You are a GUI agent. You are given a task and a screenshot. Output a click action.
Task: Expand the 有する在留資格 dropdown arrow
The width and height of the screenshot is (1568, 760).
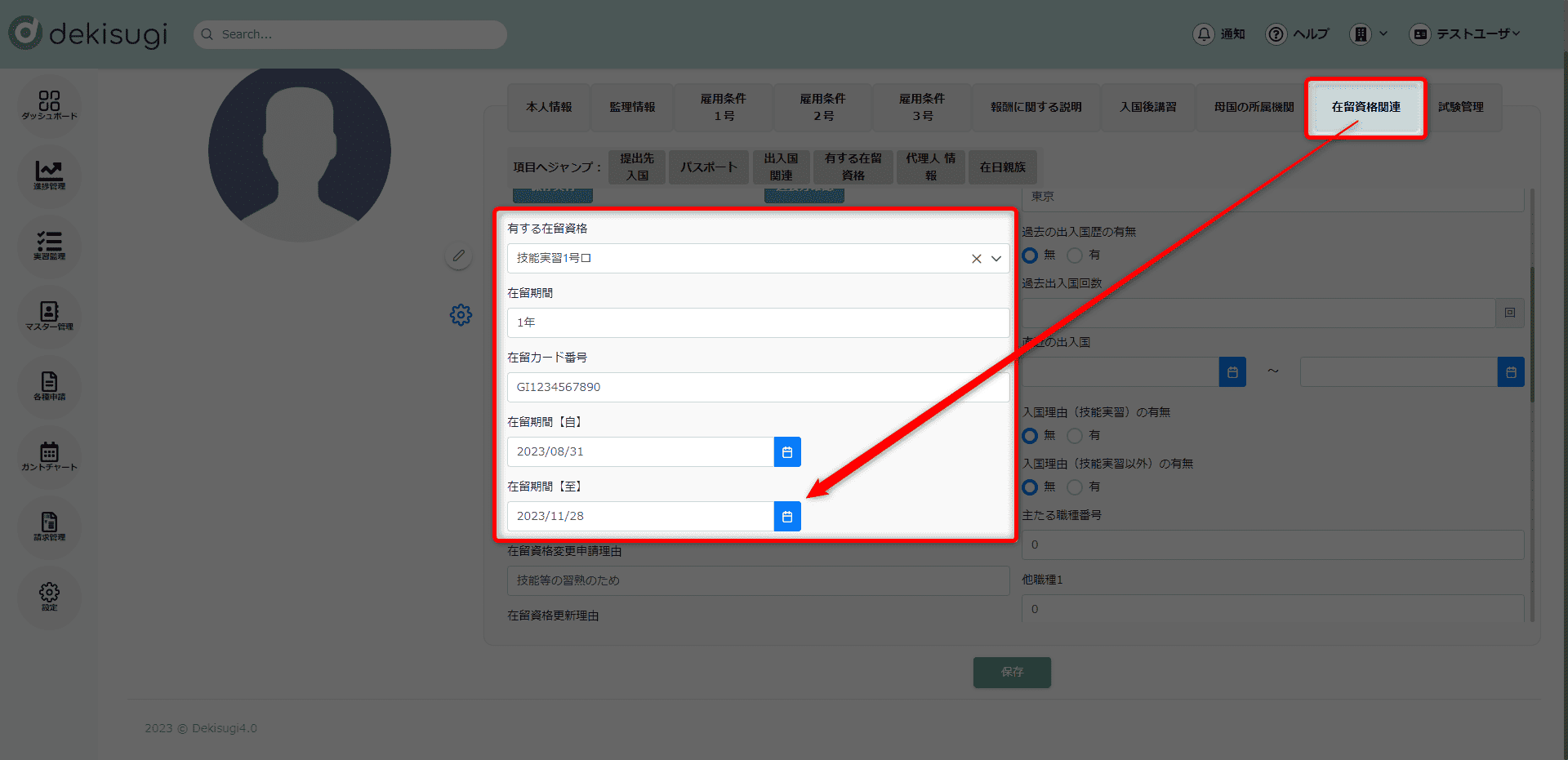click(996, 259)
